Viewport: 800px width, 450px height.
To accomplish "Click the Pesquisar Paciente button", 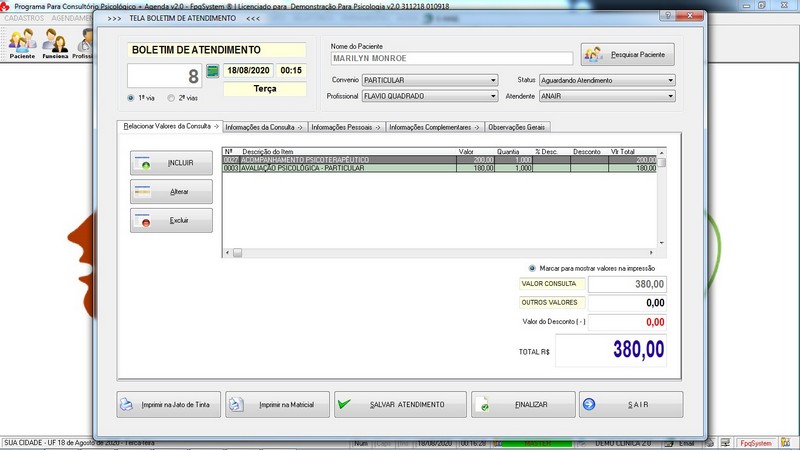I will pos(628,54).
